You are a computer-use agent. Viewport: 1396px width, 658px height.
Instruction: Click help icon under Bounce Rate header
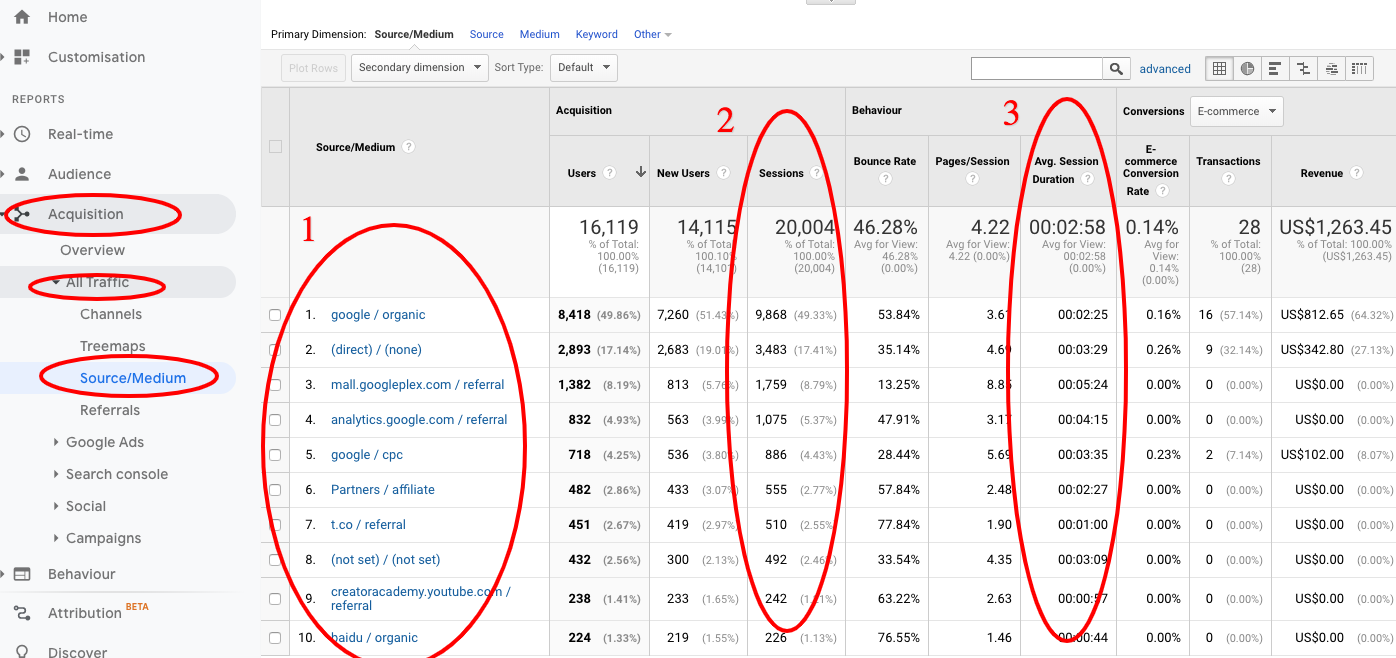coord(885,179)
